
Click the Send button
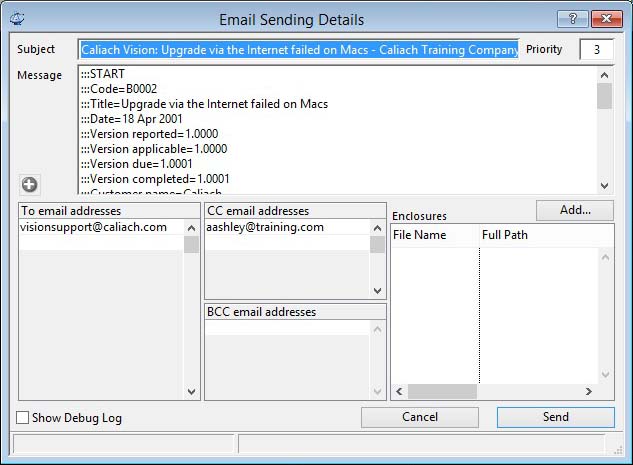(555, 417)
